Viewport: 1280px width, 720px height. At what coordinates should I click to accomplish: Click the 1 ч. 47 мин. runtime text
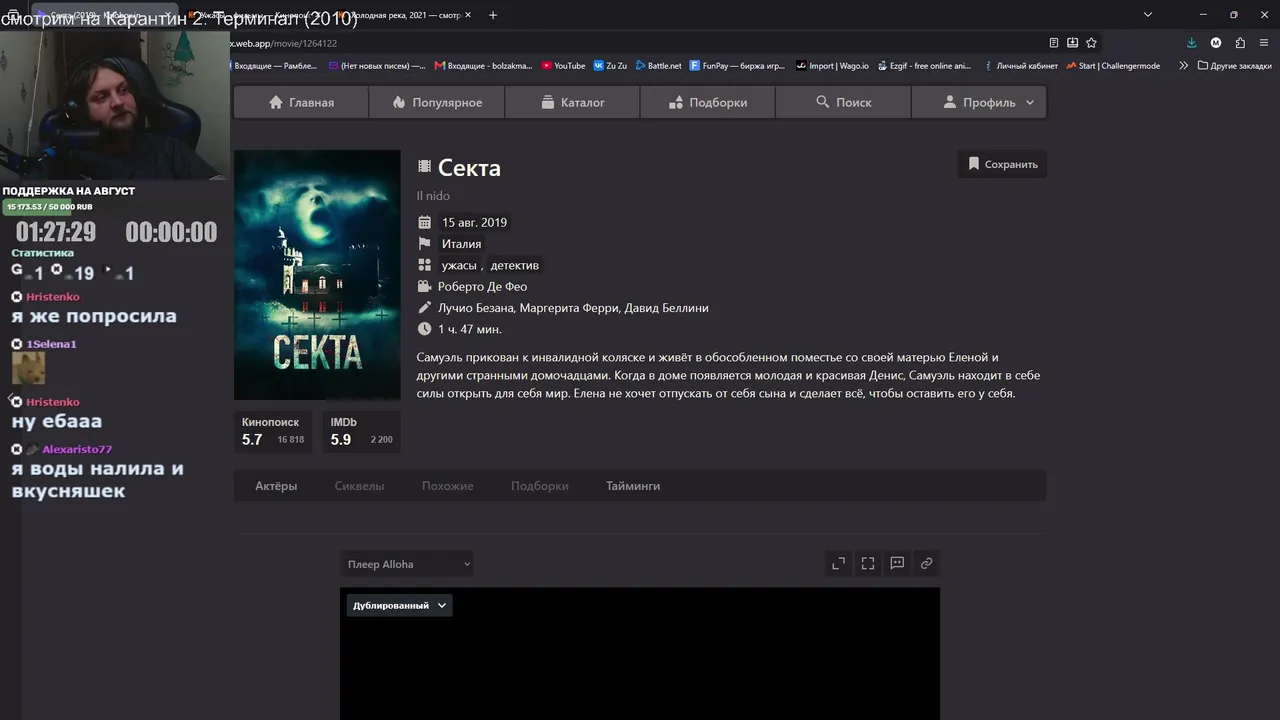[469, 329]
